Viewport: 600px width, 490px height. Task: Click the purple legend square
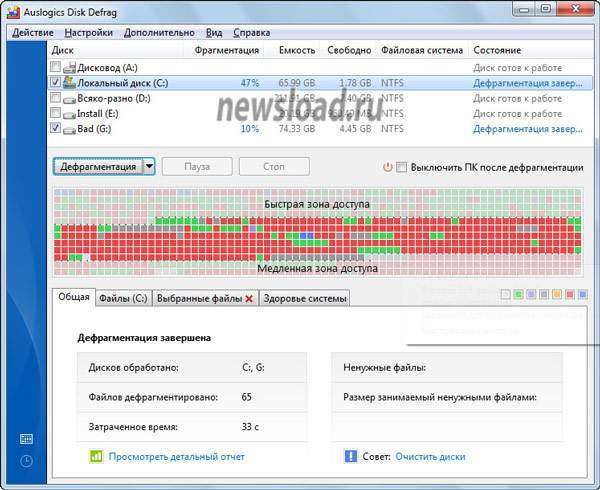(531, 294)
